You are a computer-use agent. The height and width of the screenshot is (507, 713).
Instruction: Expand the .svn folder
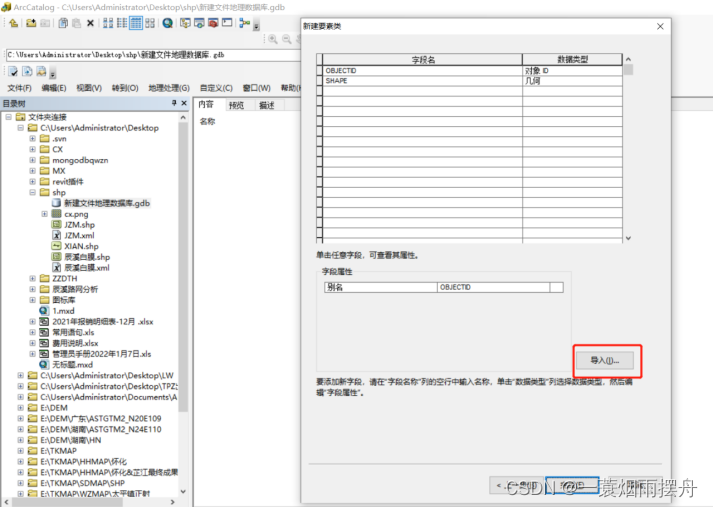32,138
